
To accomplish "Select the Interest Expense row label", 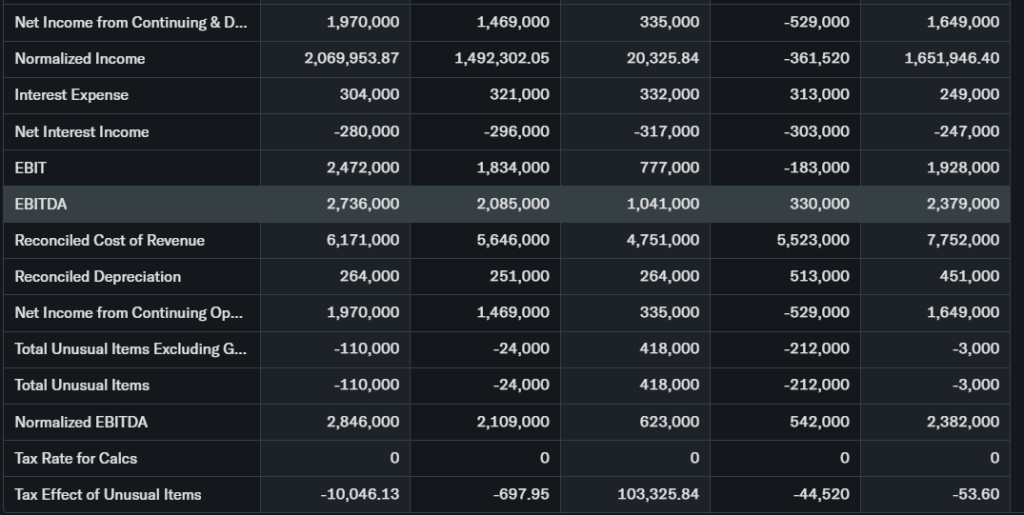I will (72, 95).
